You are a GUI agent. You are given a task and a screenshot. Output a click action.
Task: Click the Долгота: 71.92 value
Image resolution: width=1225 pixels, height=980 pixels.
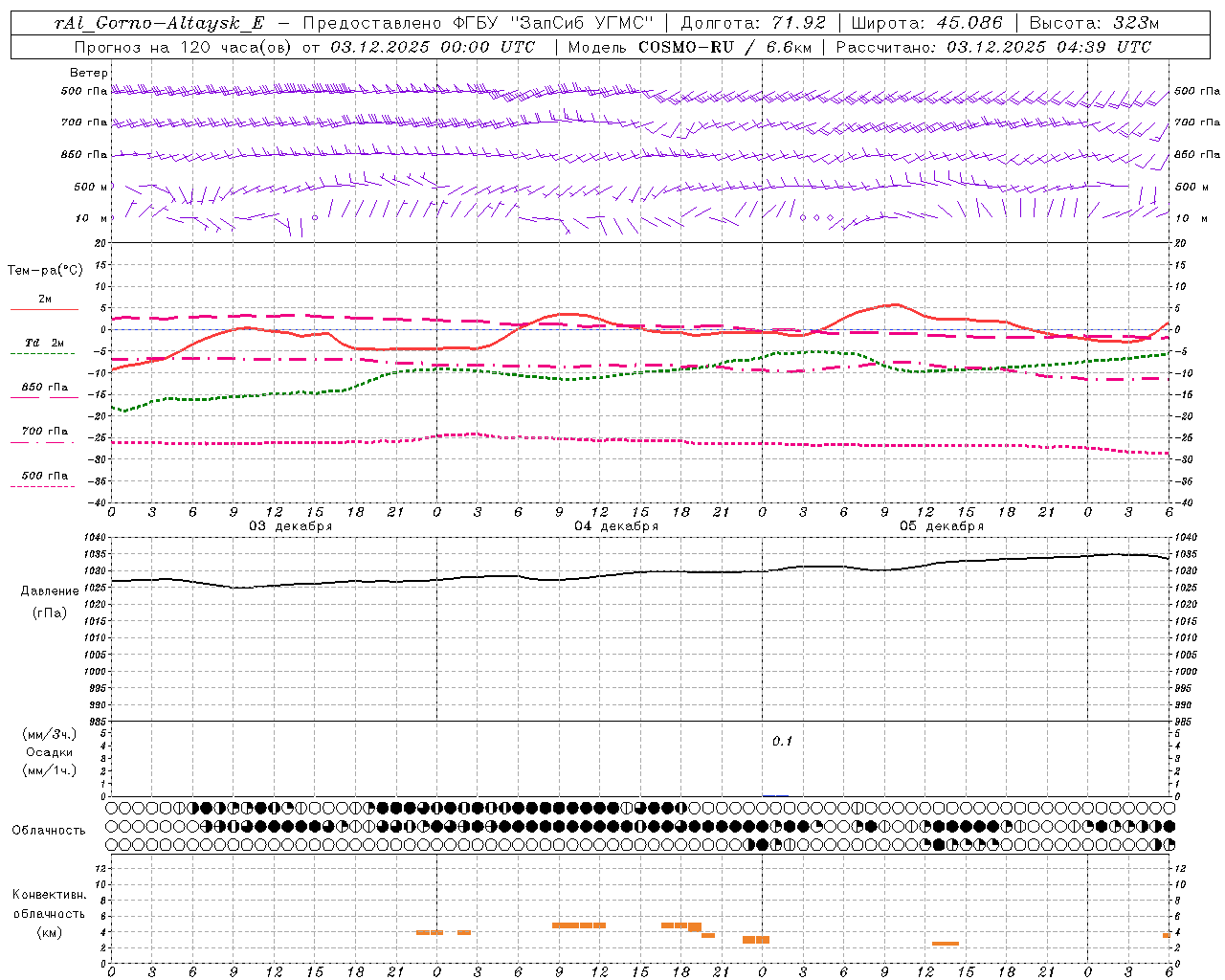(x=753, y=24)
